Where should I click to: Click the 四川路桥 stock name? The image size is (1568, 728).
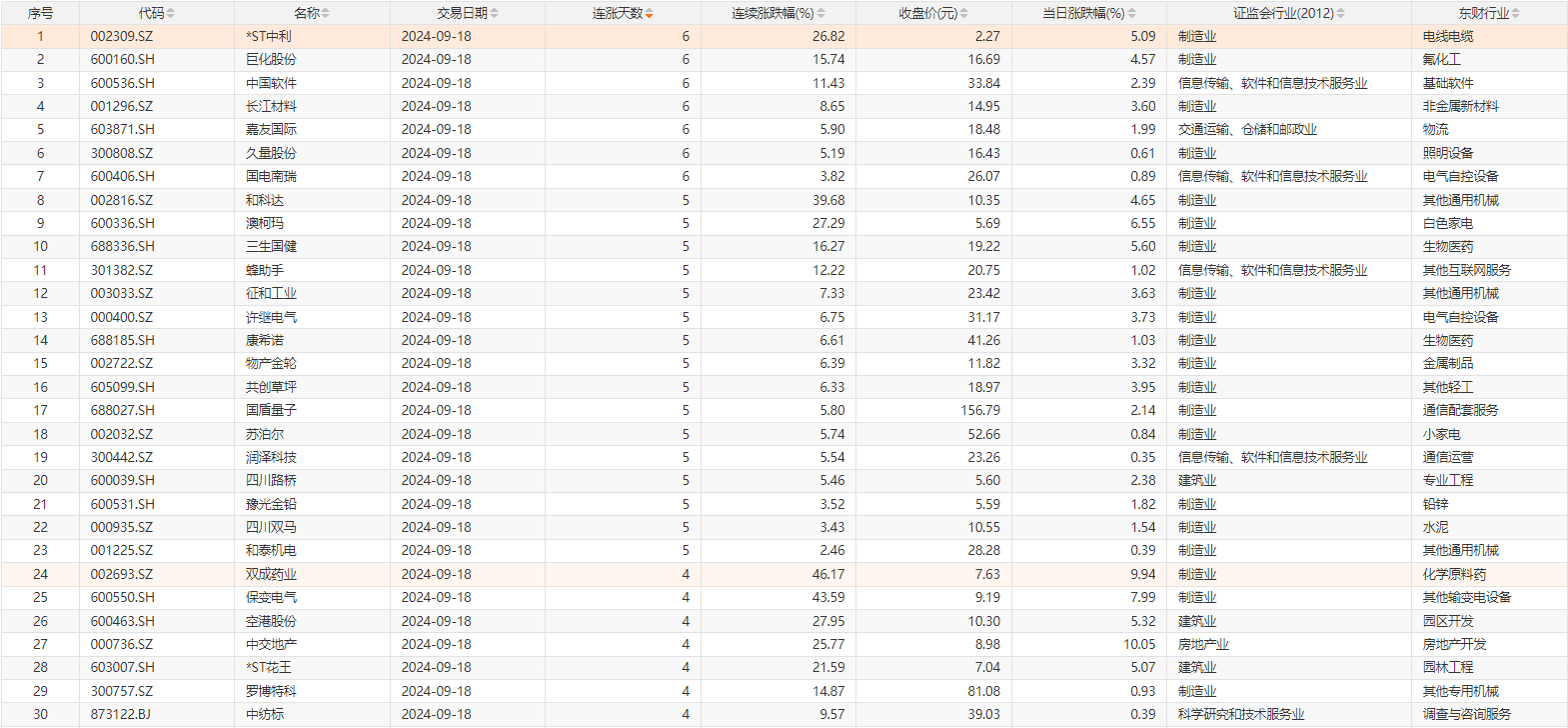(271, 480)
